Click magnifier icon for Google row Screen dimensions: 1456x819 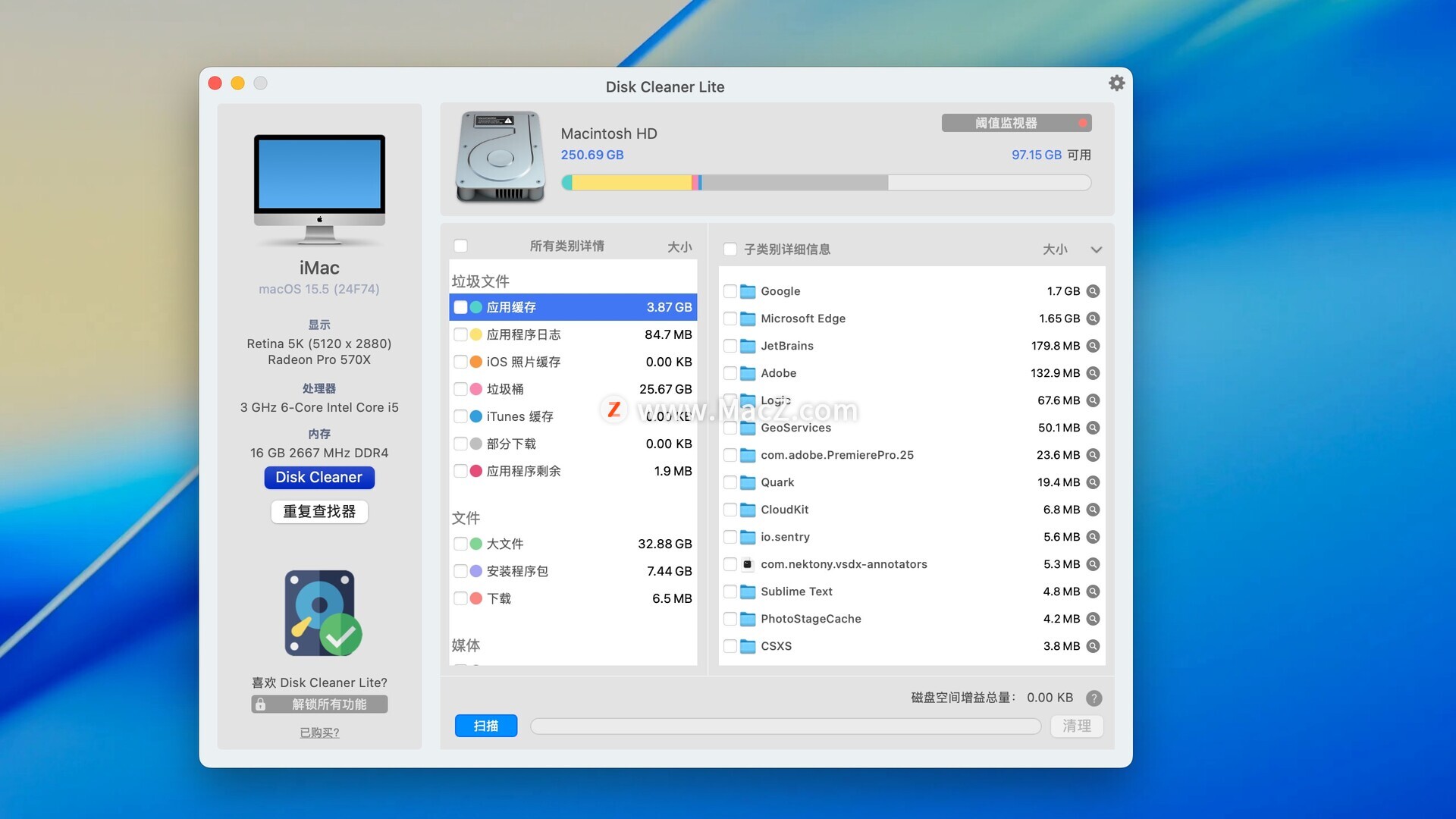[x=1093, y=291]
